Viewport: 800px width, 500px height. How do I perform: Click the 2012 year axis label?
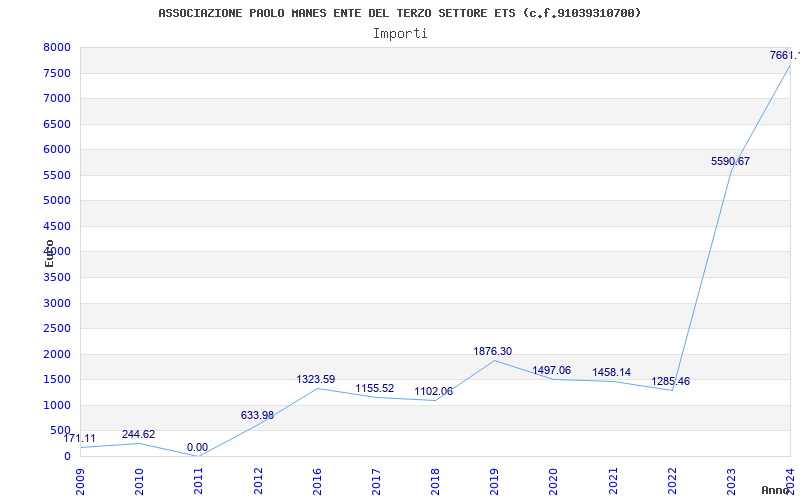click(257, 480)
